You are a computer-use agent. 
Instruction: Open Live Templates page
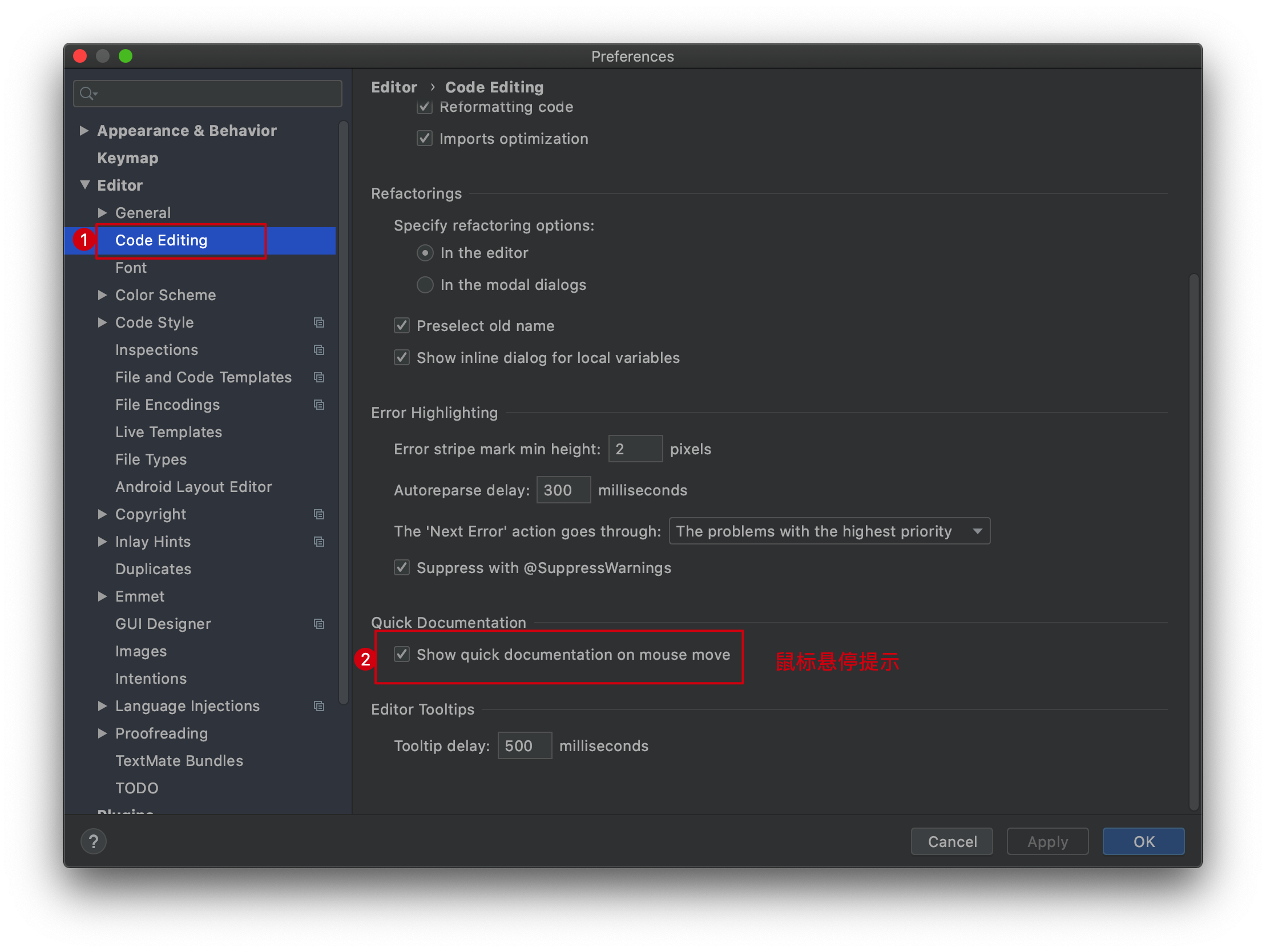tap(169, 433)
